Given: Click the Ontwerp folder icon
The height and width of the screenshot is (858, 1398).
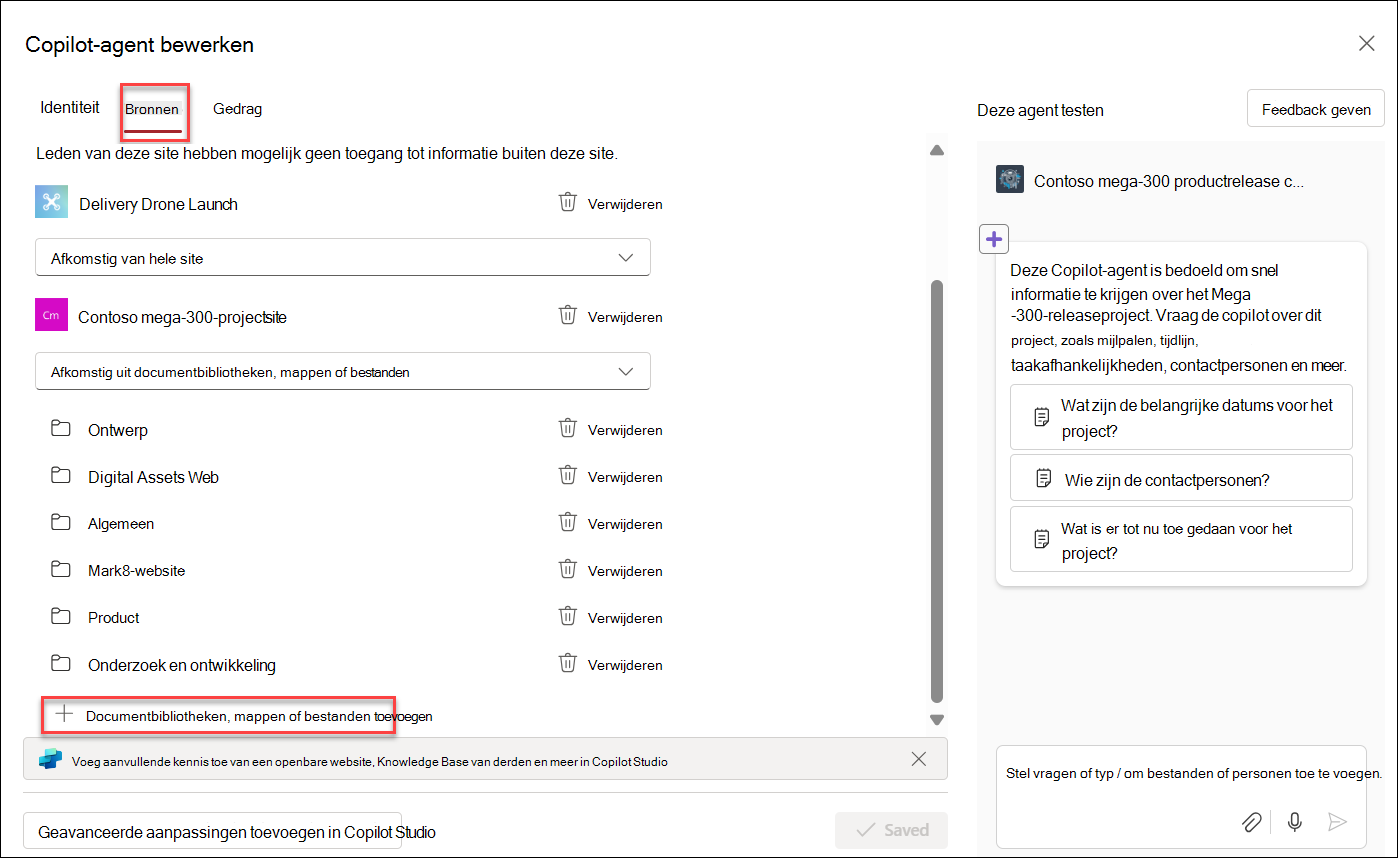Looking at the screenshot, I should click(x=61, y=429).
